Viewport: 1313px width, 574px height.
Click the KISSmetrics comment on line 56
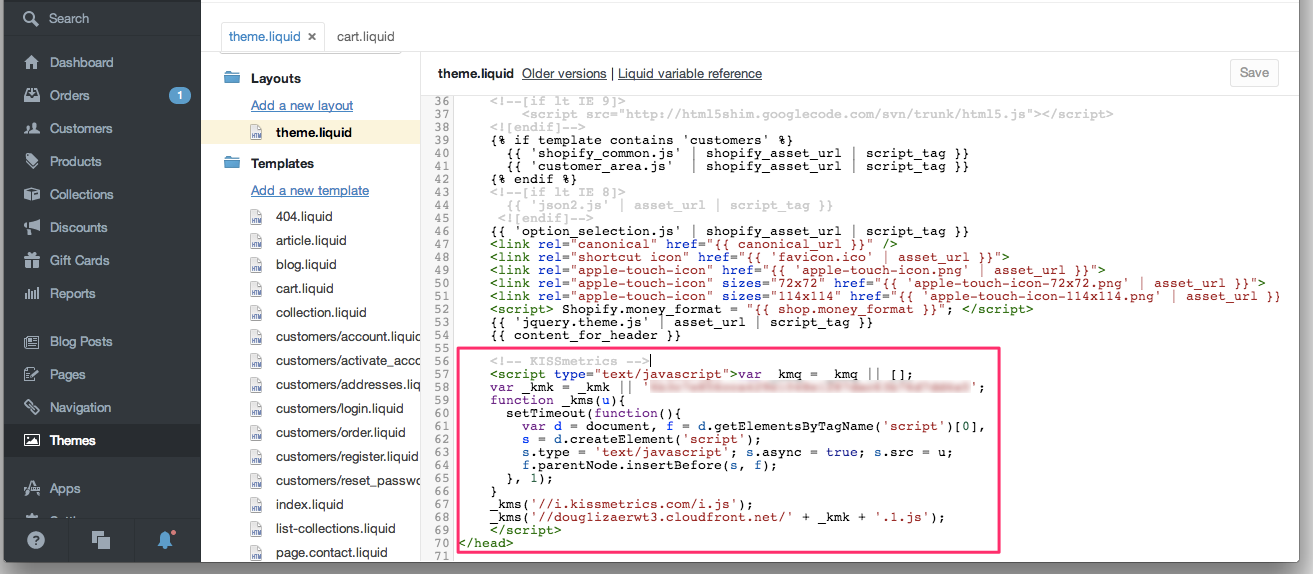[x=570, y=361]
